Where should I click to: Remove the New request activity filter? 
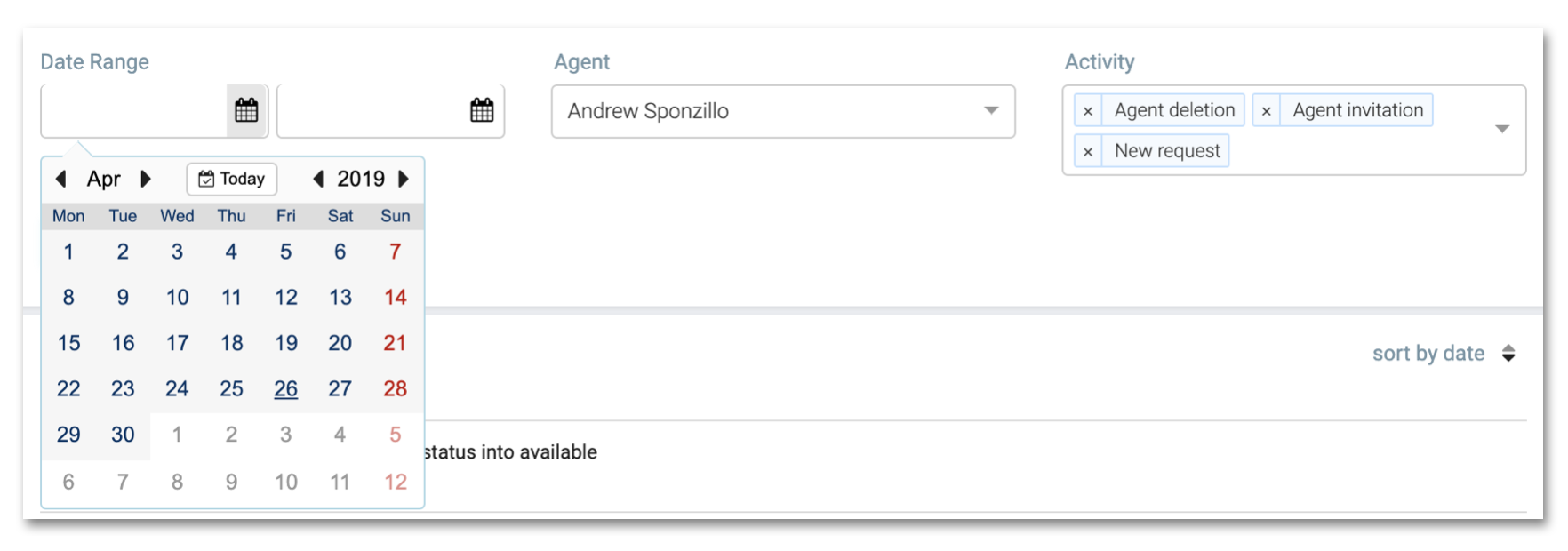coord(1089,150)
